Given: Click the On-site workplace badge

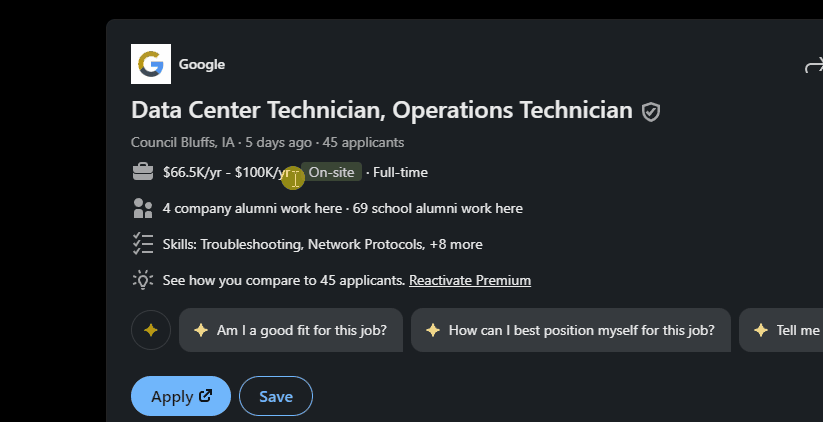Looking at the screenshot, I should pyautogui.click(x=332, y=172).
